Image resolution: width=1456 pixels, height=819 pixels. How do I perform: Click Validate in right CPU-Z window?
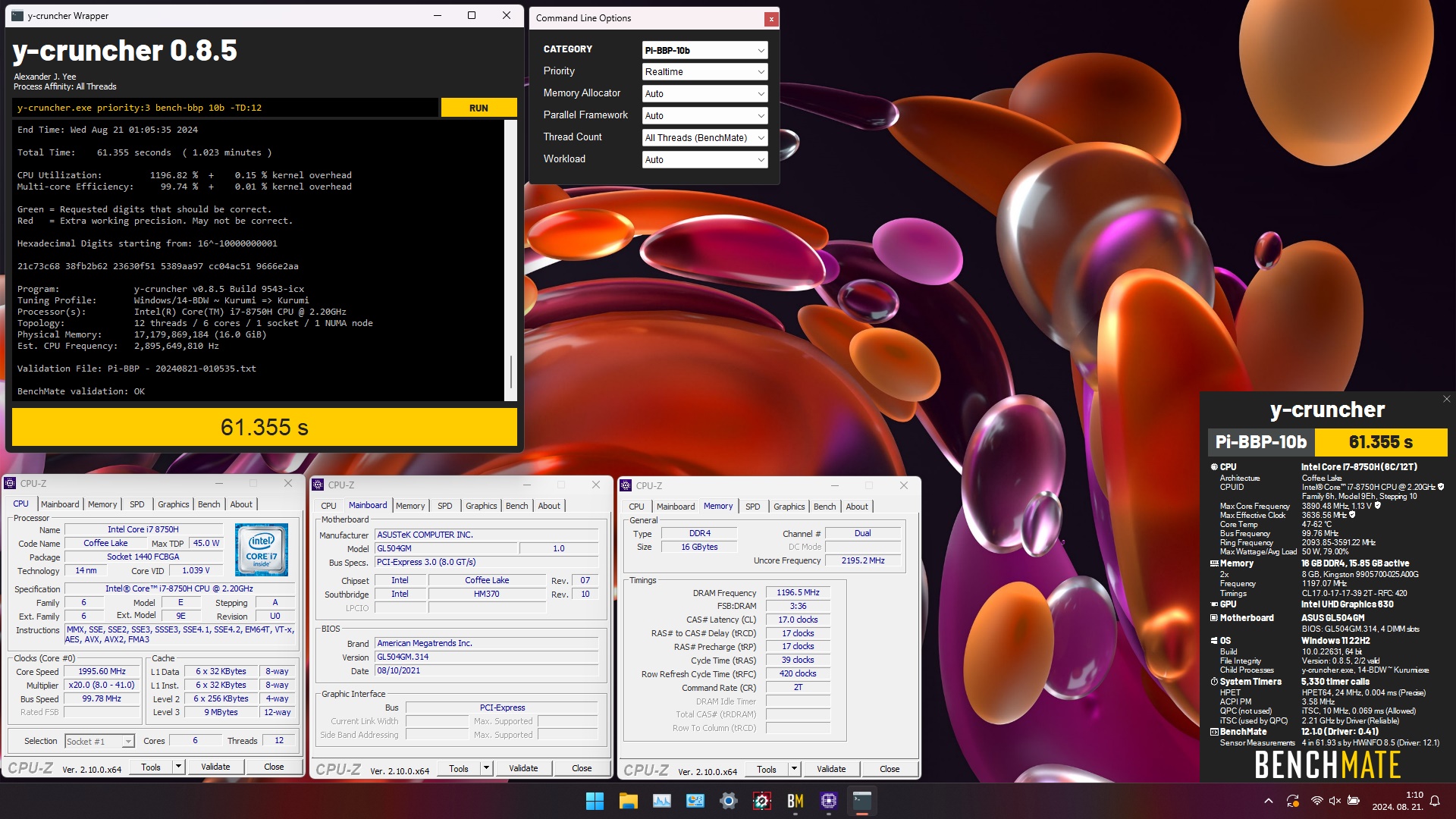(x=831, y=768)
